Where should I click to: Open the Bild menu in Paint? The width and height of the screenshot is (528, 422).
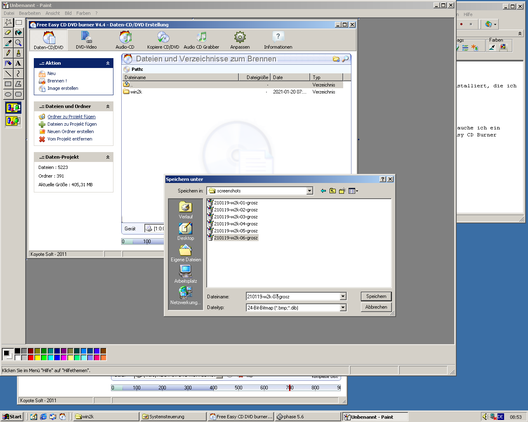(x=68, y=13)
